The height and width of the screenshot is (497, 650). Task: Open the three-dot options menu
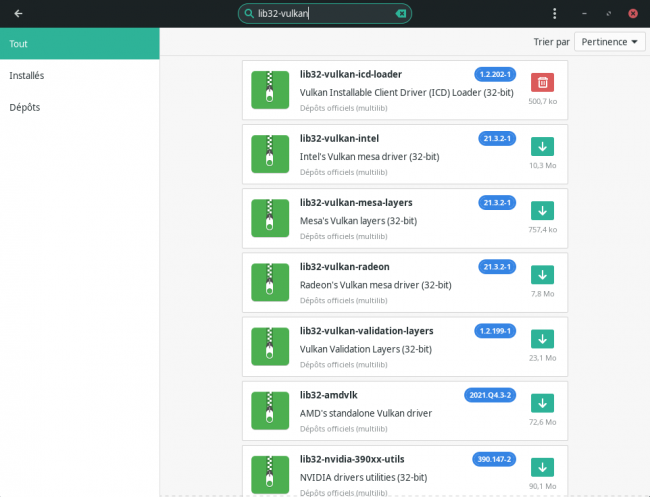[554, 14]
